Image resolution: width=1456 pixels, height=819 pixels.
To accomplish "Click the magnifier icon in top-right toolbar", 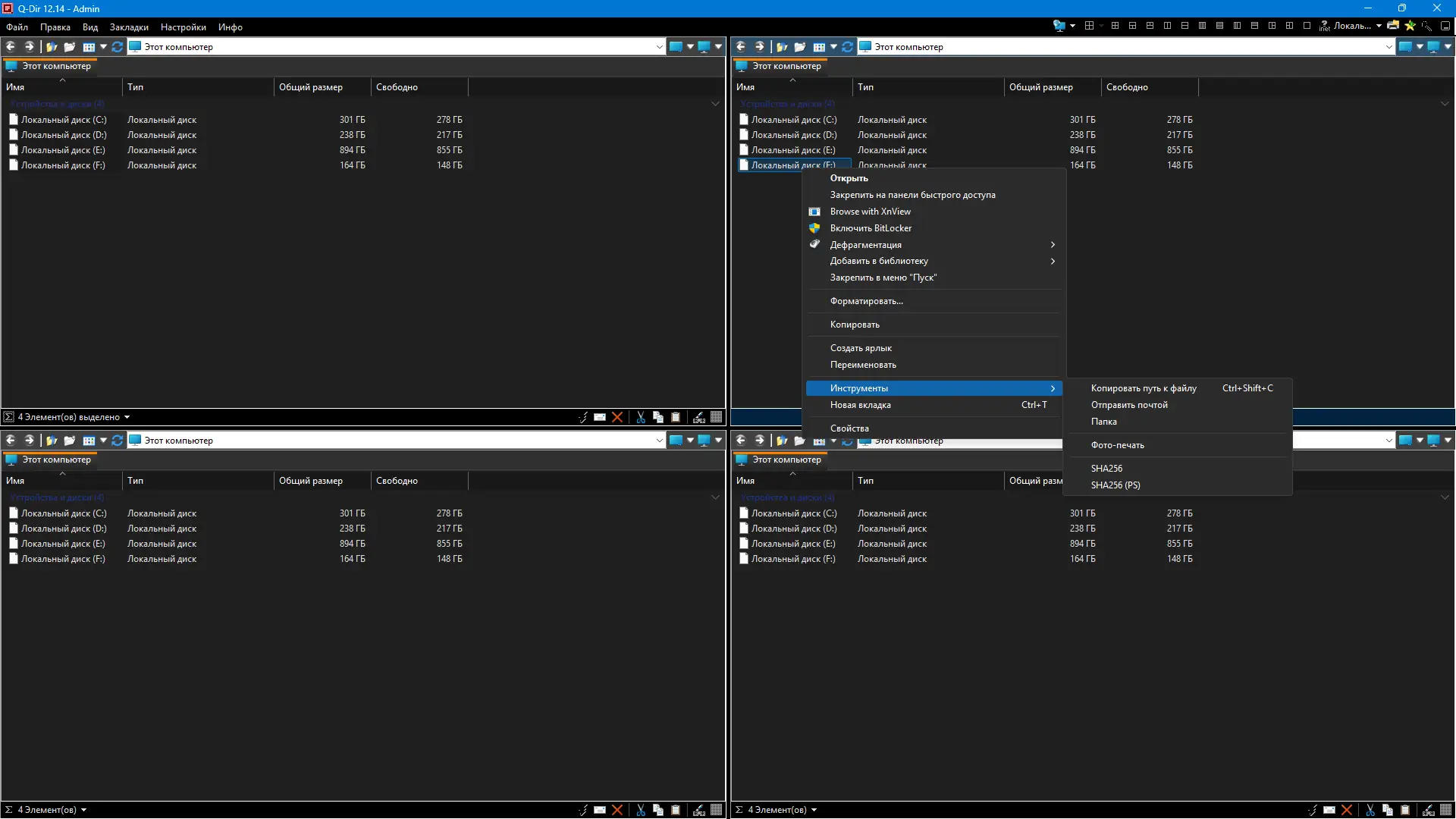I will [x=1426, y=26].
